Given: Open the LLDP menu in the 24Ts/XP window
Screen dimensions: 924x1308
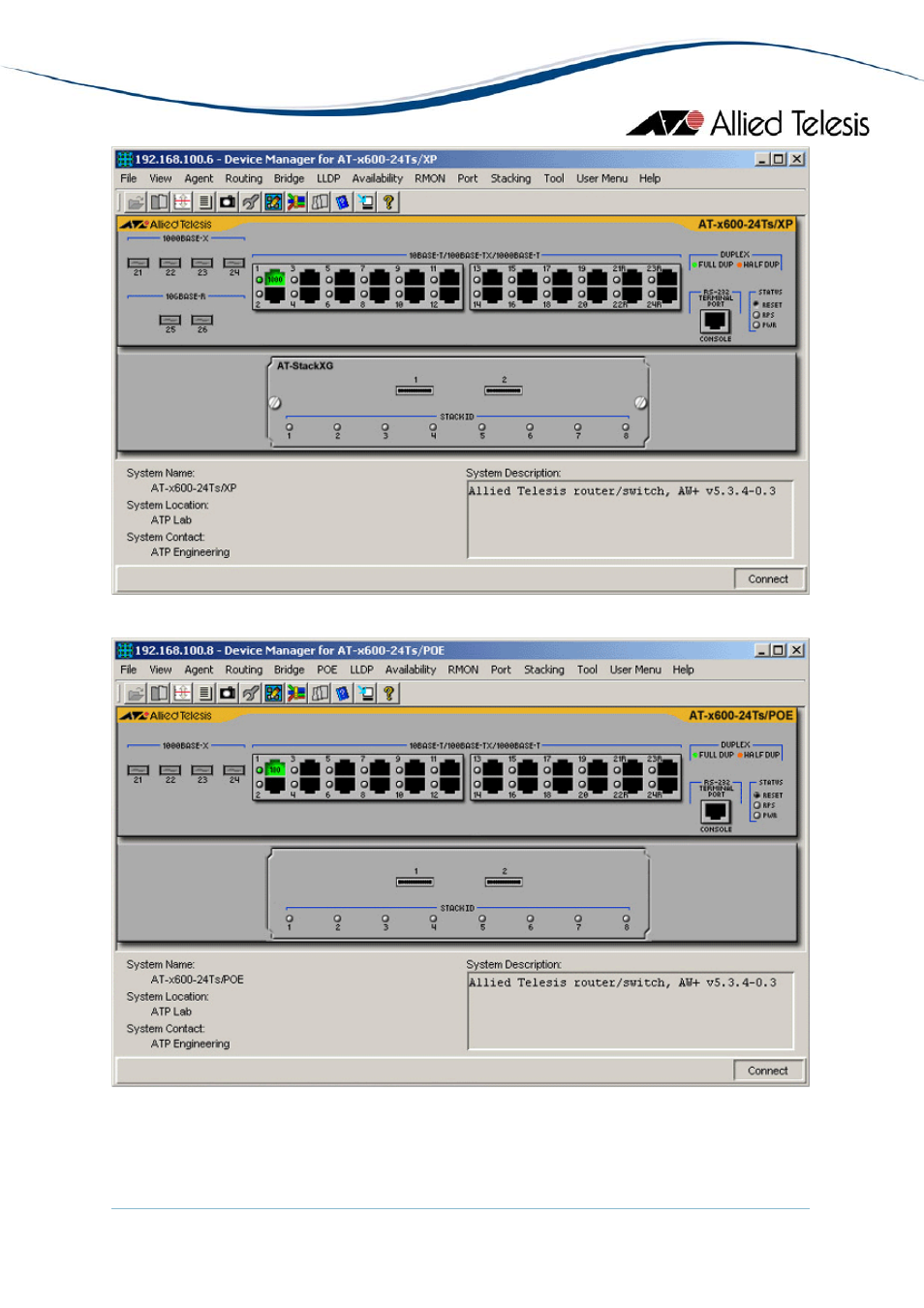Looking at the screenshot, I should (328, 178).
